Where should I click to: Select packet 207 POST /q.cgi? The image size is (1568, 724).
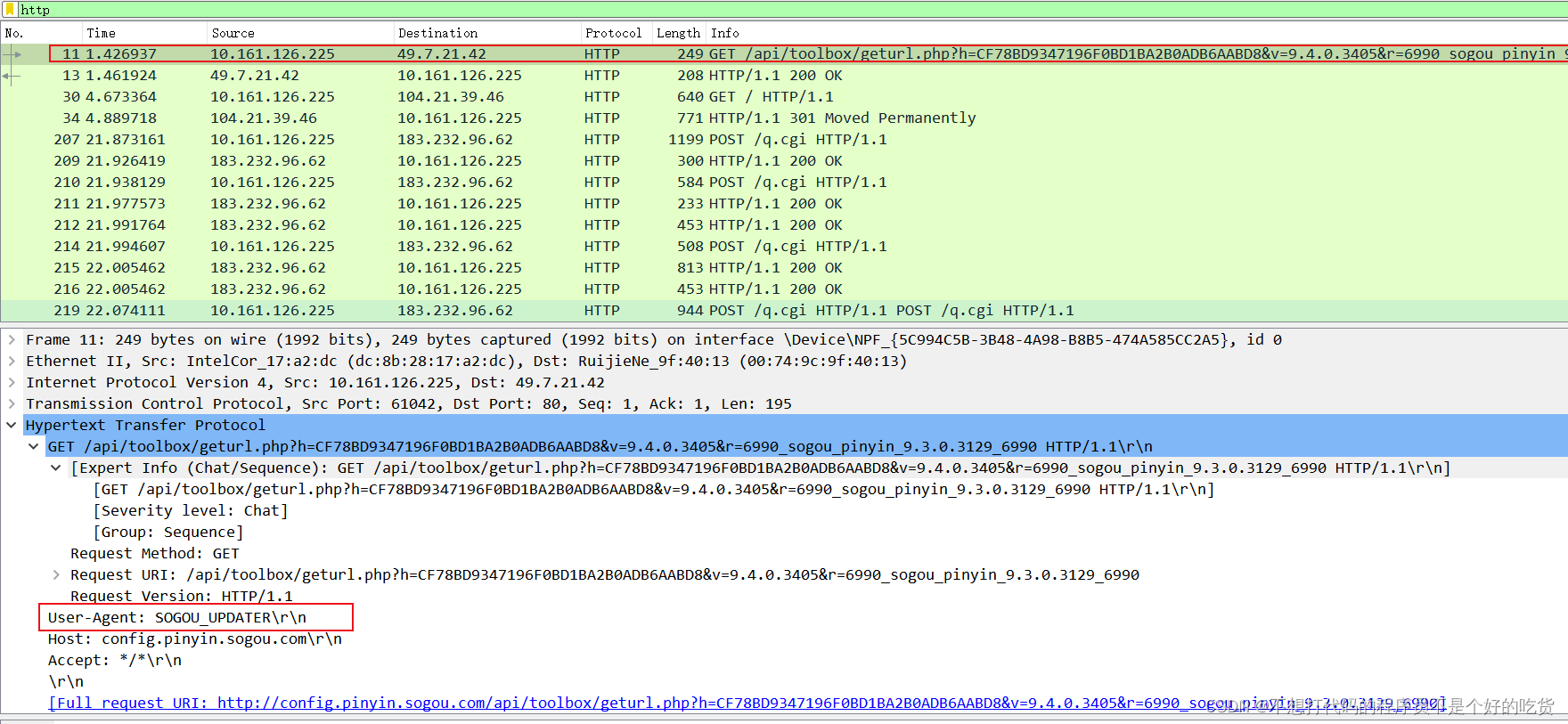784,139
